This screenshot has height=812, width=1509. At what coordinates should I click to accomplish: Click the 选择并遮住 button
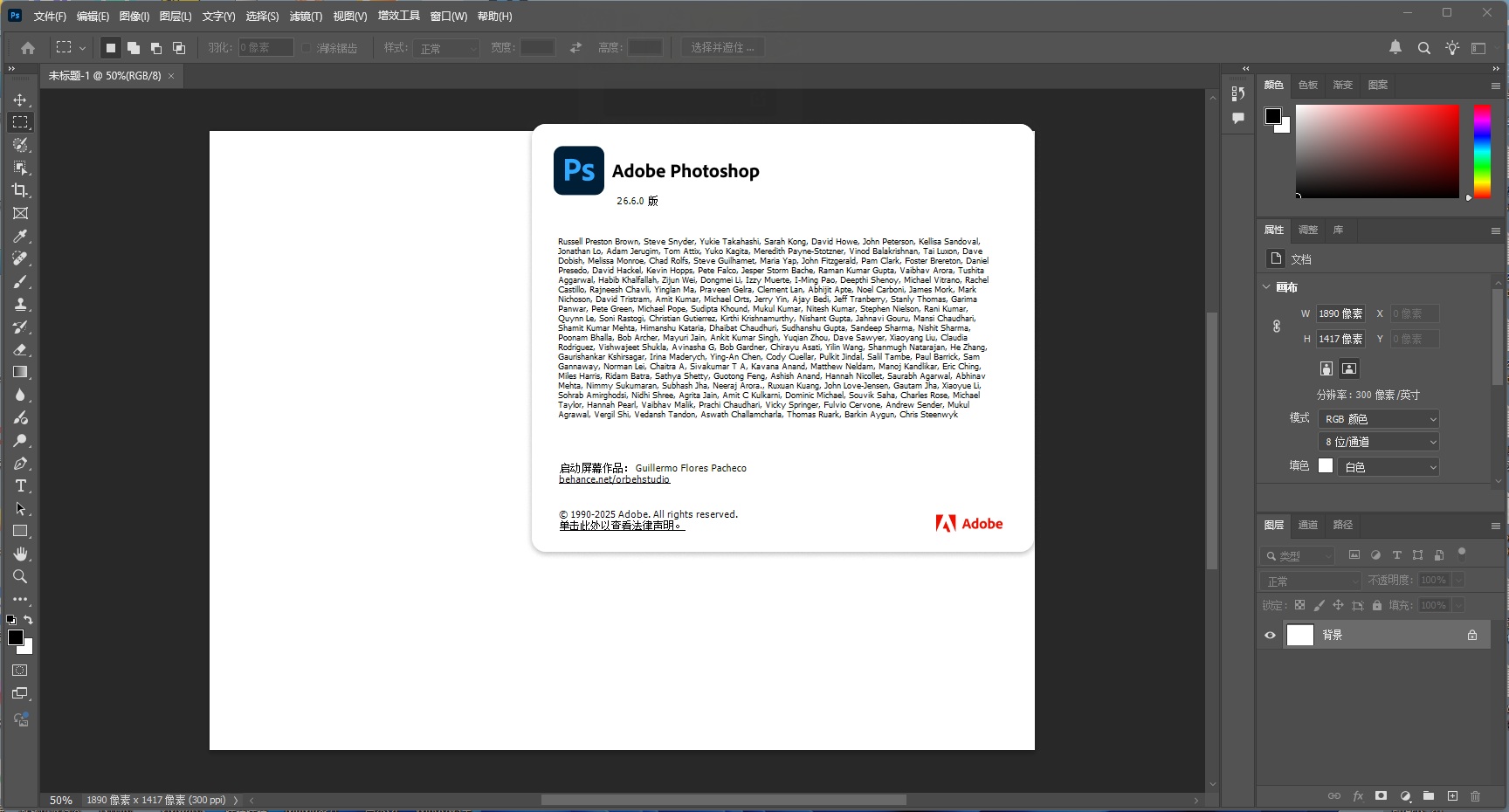[722, 48]
